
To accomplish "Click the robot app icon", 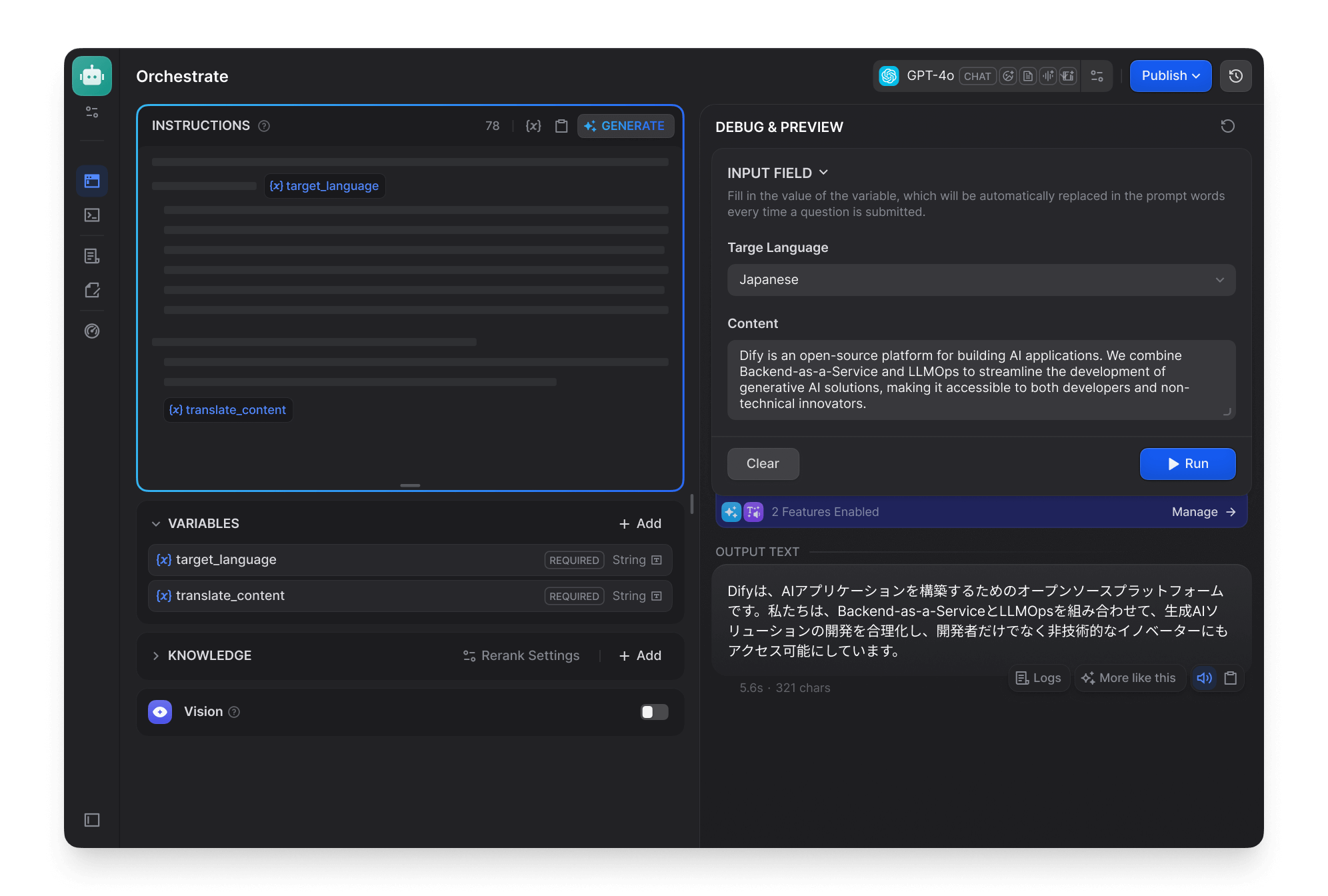I will click(92, 76).
